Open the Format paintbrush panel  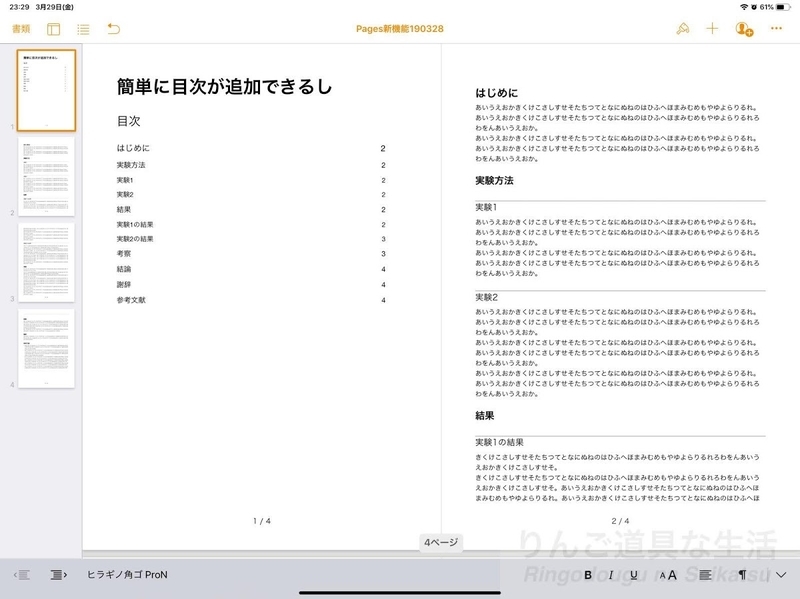684,29
